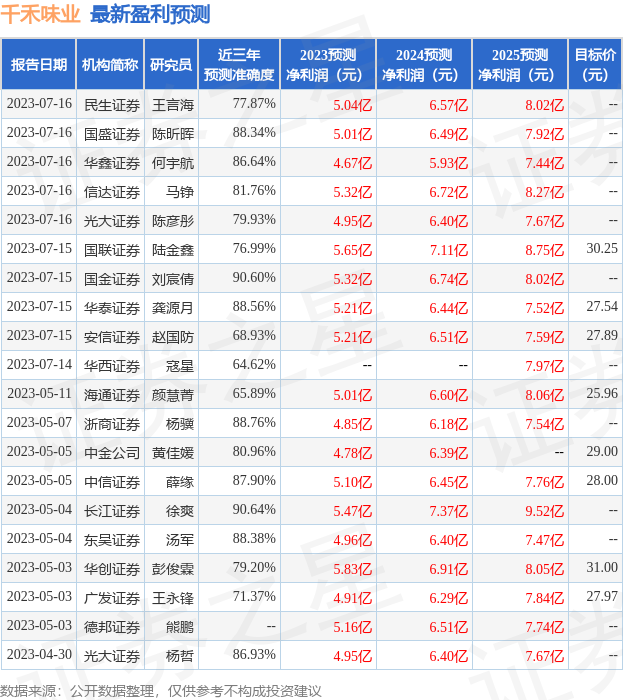
Task: Click the 27.89 target price
Action: (602, 336)
